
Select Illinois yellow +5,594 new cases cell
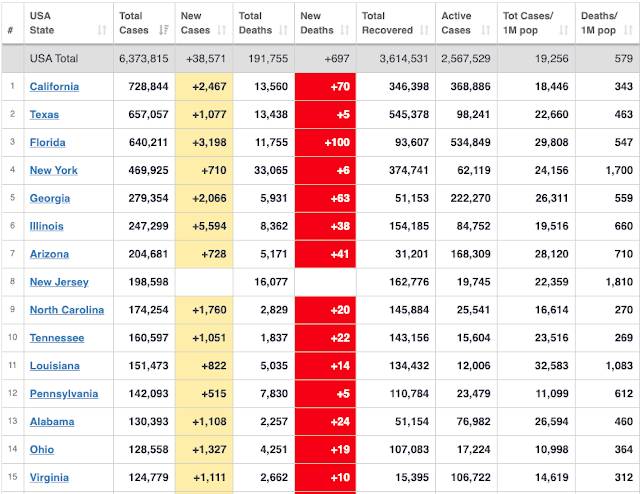pyautogui.click(x=204, y=226)
